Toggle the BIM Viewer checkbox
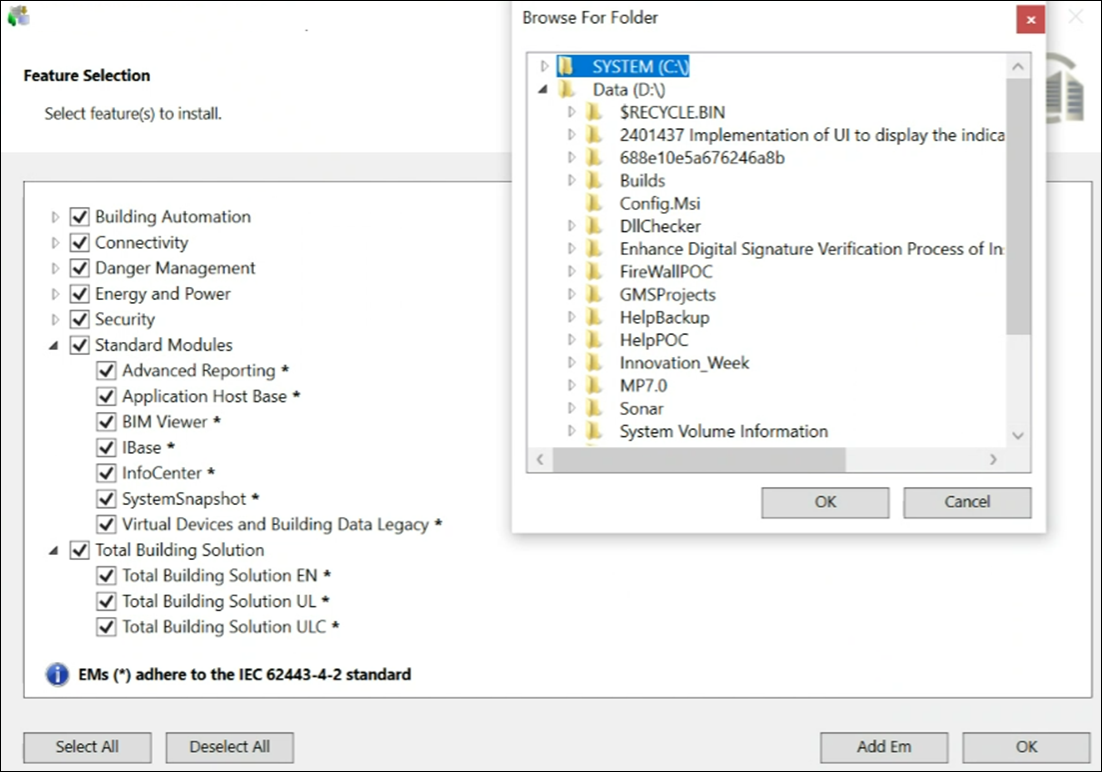 (x=107, y=422)
